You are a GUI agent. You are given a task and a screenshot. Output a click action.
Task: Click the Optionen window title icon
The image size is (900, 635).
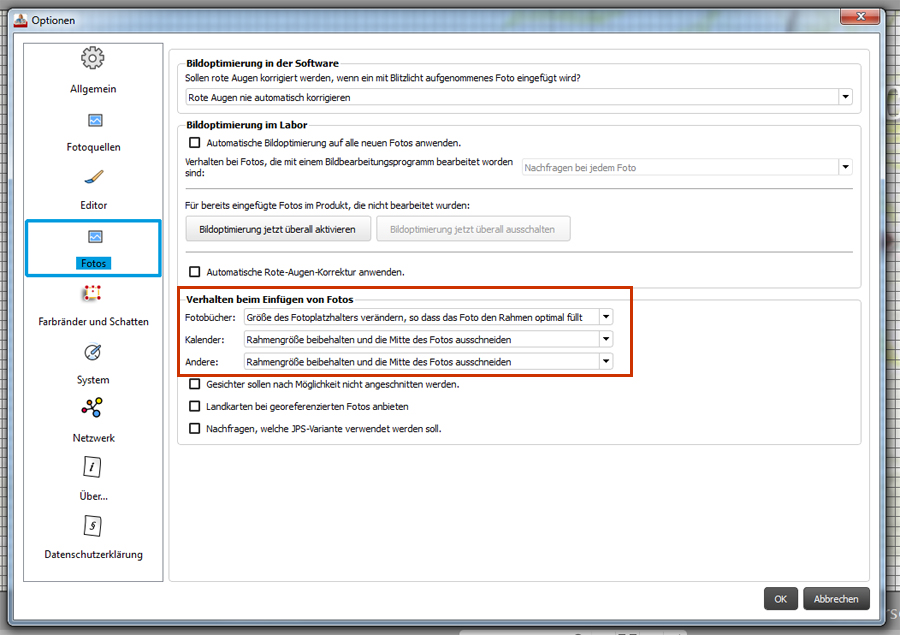[21, 20]
